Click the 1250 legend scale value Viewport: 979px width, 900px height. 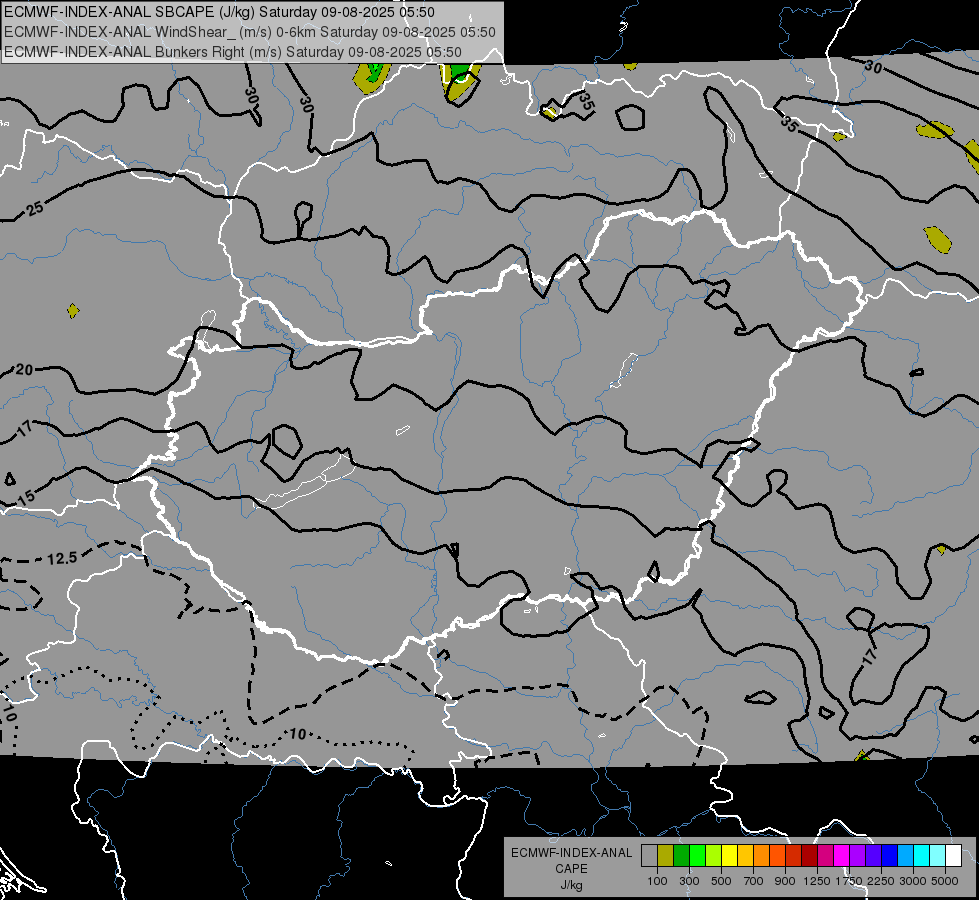pyautogui.click(x=817, y=881)
